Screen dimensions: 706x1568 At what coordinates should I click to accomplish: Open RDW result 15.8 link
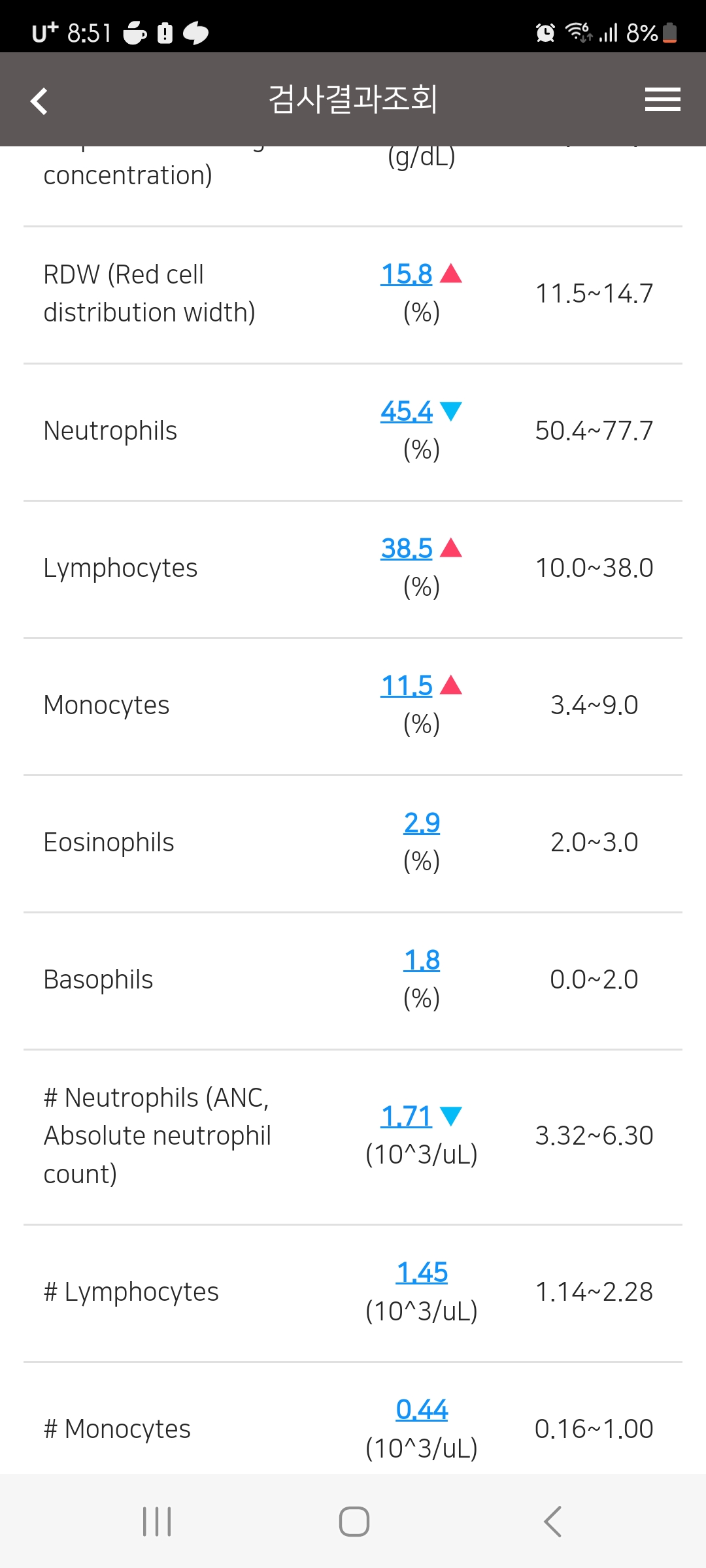tap(407, 274)
